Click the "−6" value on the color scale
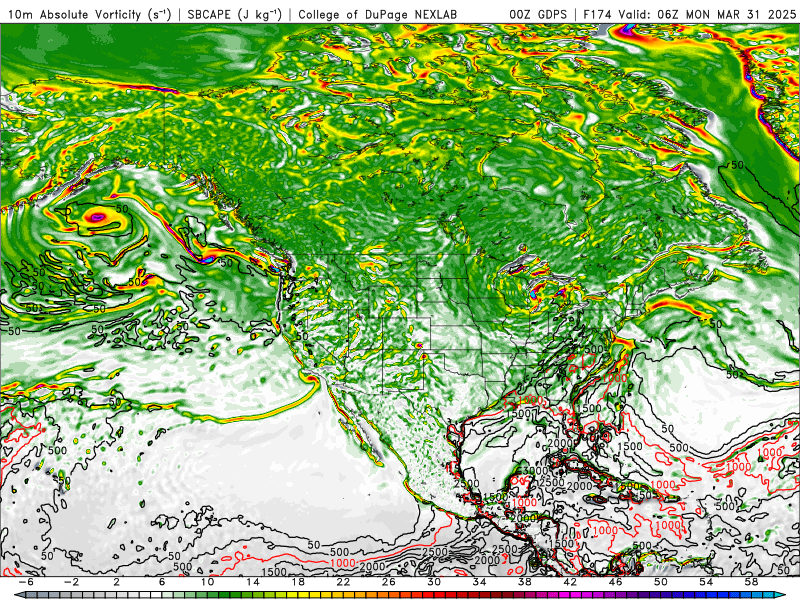The height and width of the screenshot is (600, 800). tap(26, 582)
